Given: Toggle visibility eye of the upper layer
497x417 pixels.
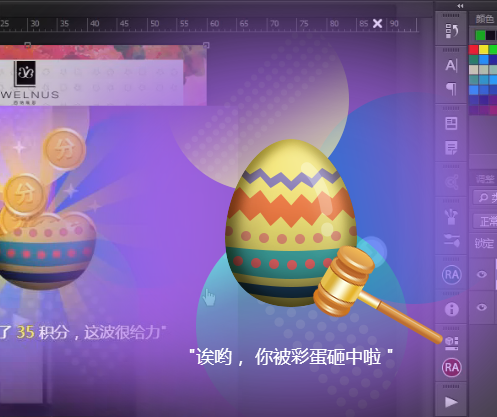Looking at the screenshot, I should pos(481,274).
